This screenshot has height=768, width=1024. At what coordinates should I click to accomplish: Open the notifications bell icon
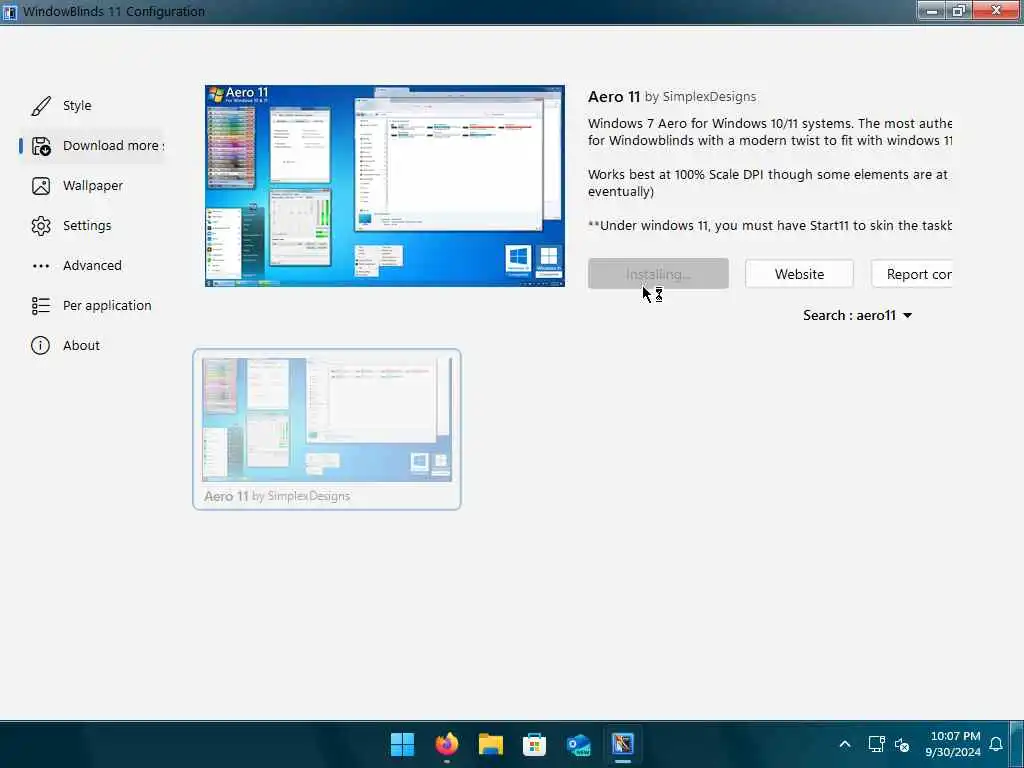tap(996, 744)
